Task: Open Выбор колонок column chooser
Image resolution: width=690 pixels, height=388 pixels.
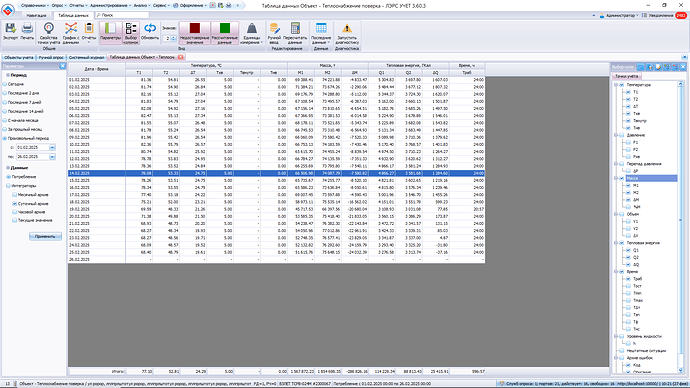Action: pyautogui.click(x=131, y=33)
